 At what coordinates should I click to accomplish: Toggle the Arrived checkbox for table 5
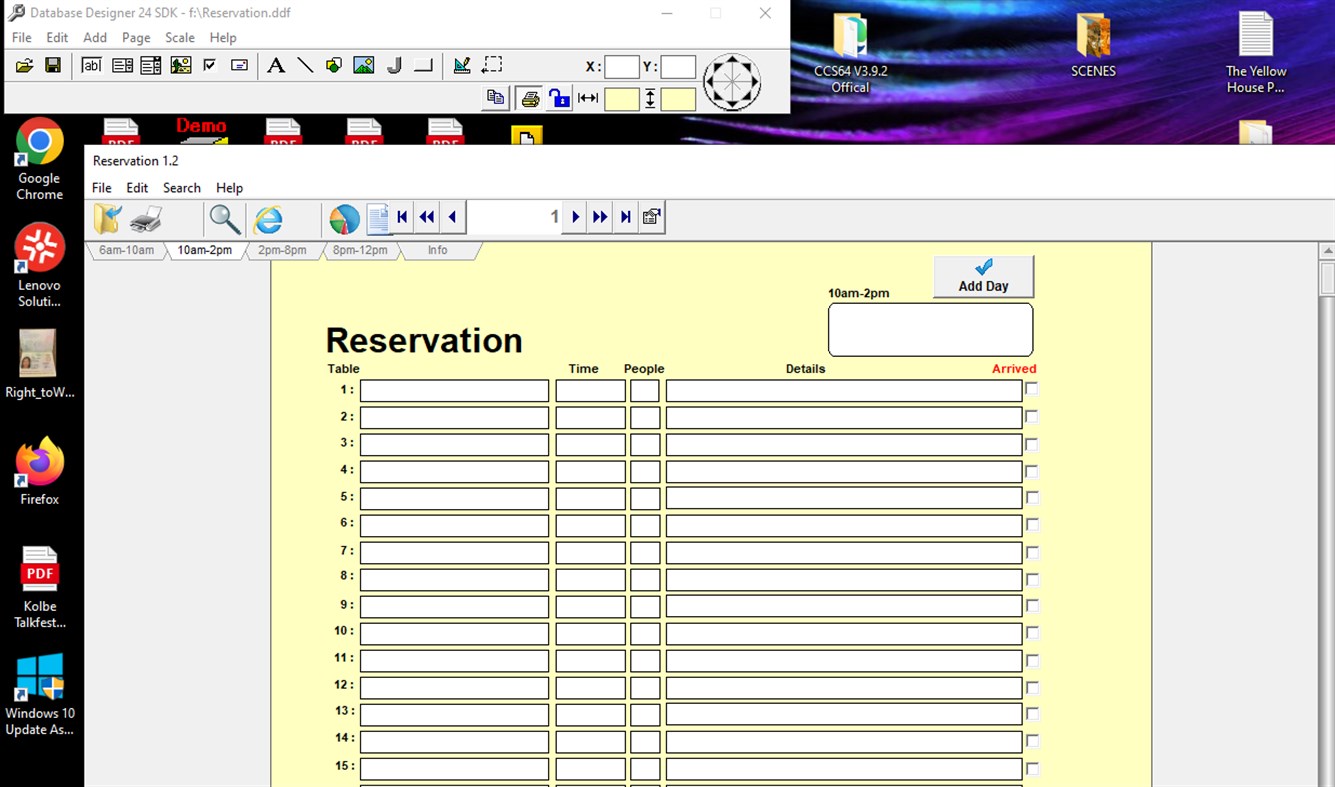(1031, 498)
